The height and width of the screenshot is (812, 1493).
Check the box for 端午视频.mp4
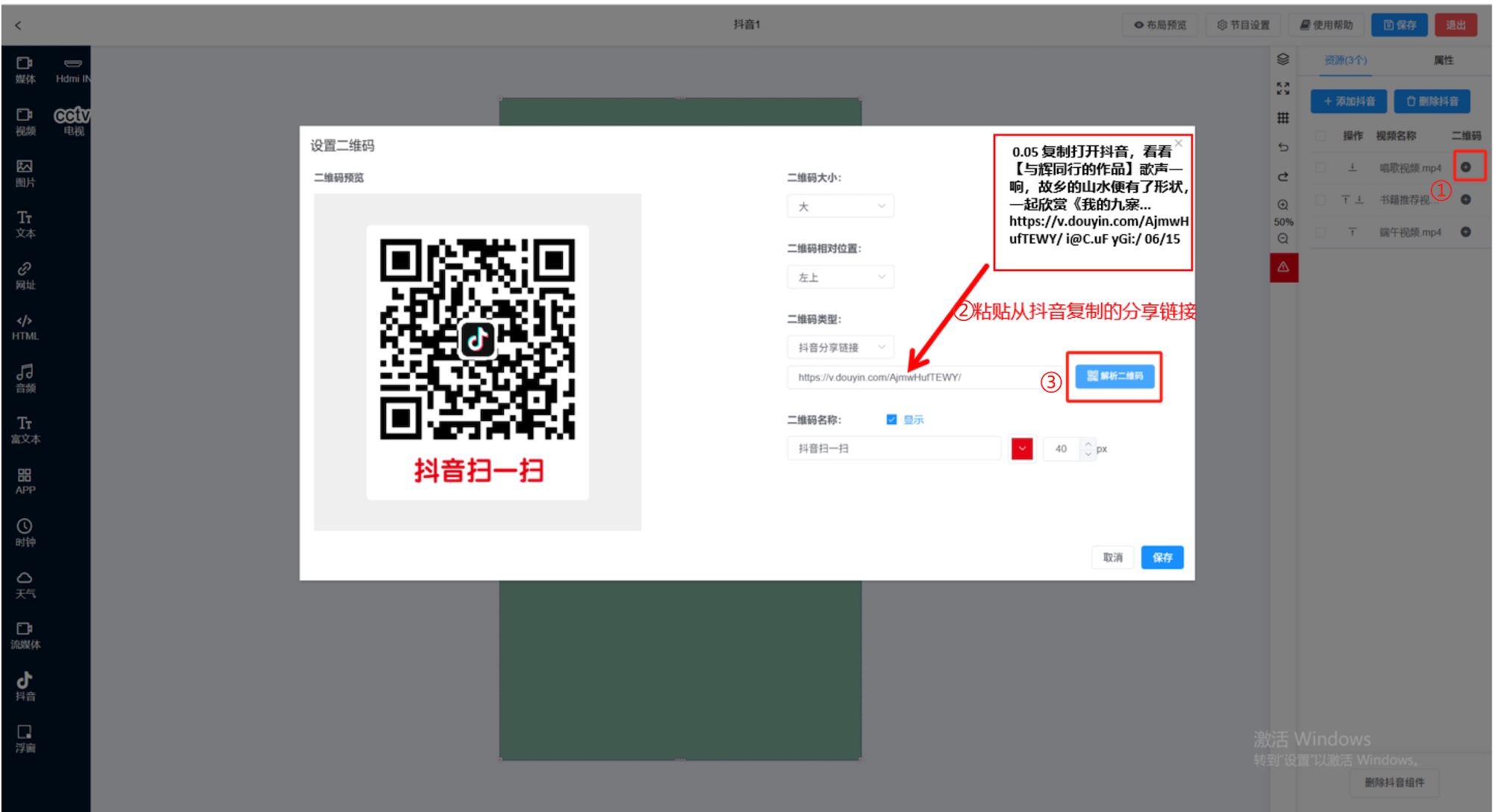click(x=1321, y=232)
